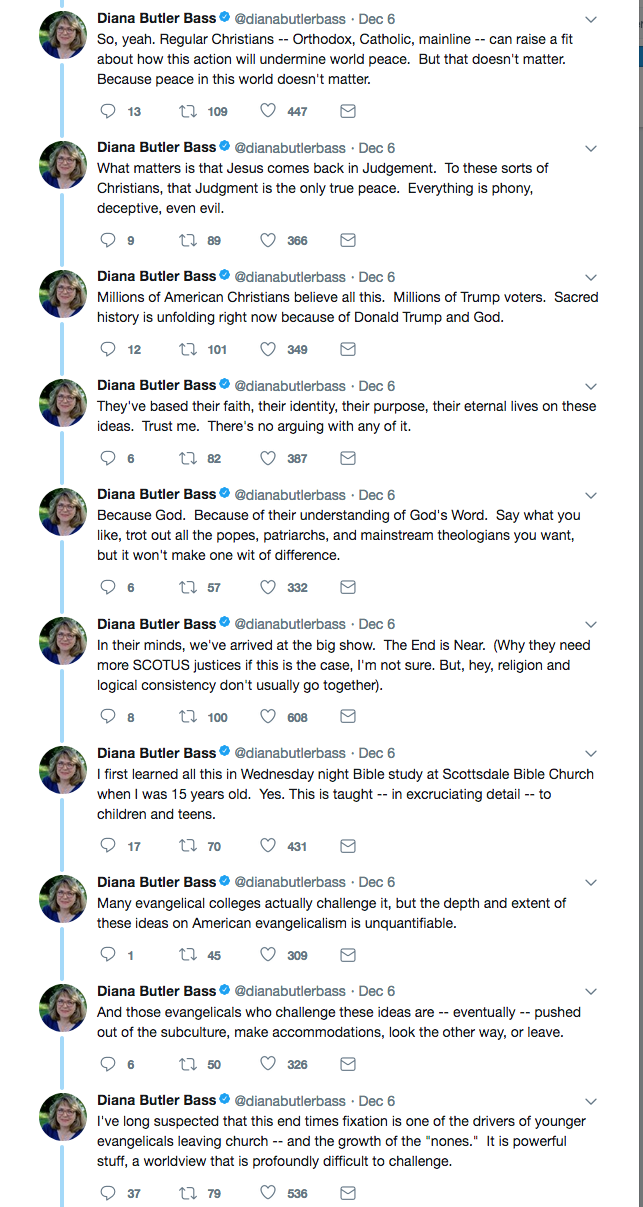Open the dropdown arrow on the 'So, yeah' tweet
The image size is (643, 1207).
pyautogui.click(x=591, y=19)
